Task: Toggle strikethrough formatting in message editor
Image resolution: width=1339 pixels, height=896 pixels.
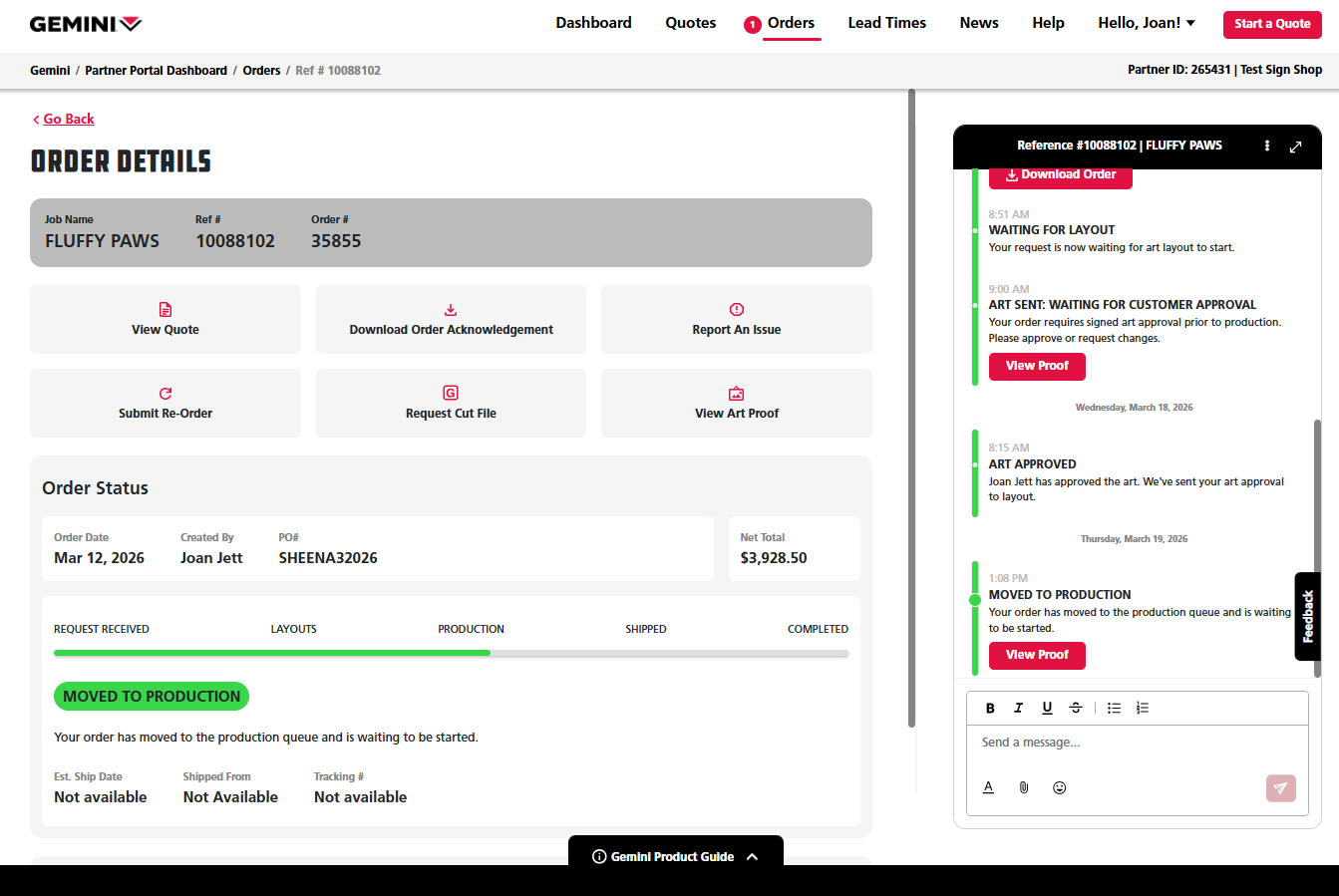Action: 1076,709
